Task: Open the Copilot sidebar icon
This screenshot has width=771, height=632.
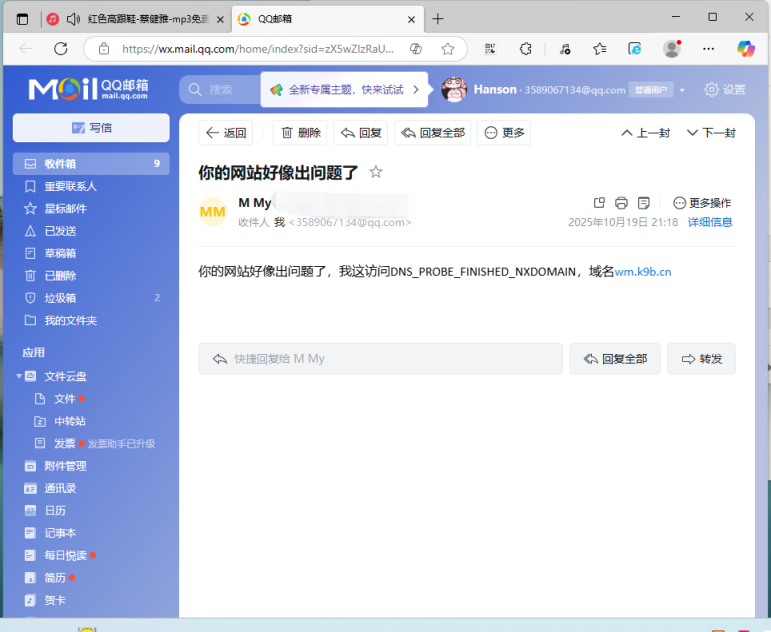Action: click(746, 49)
